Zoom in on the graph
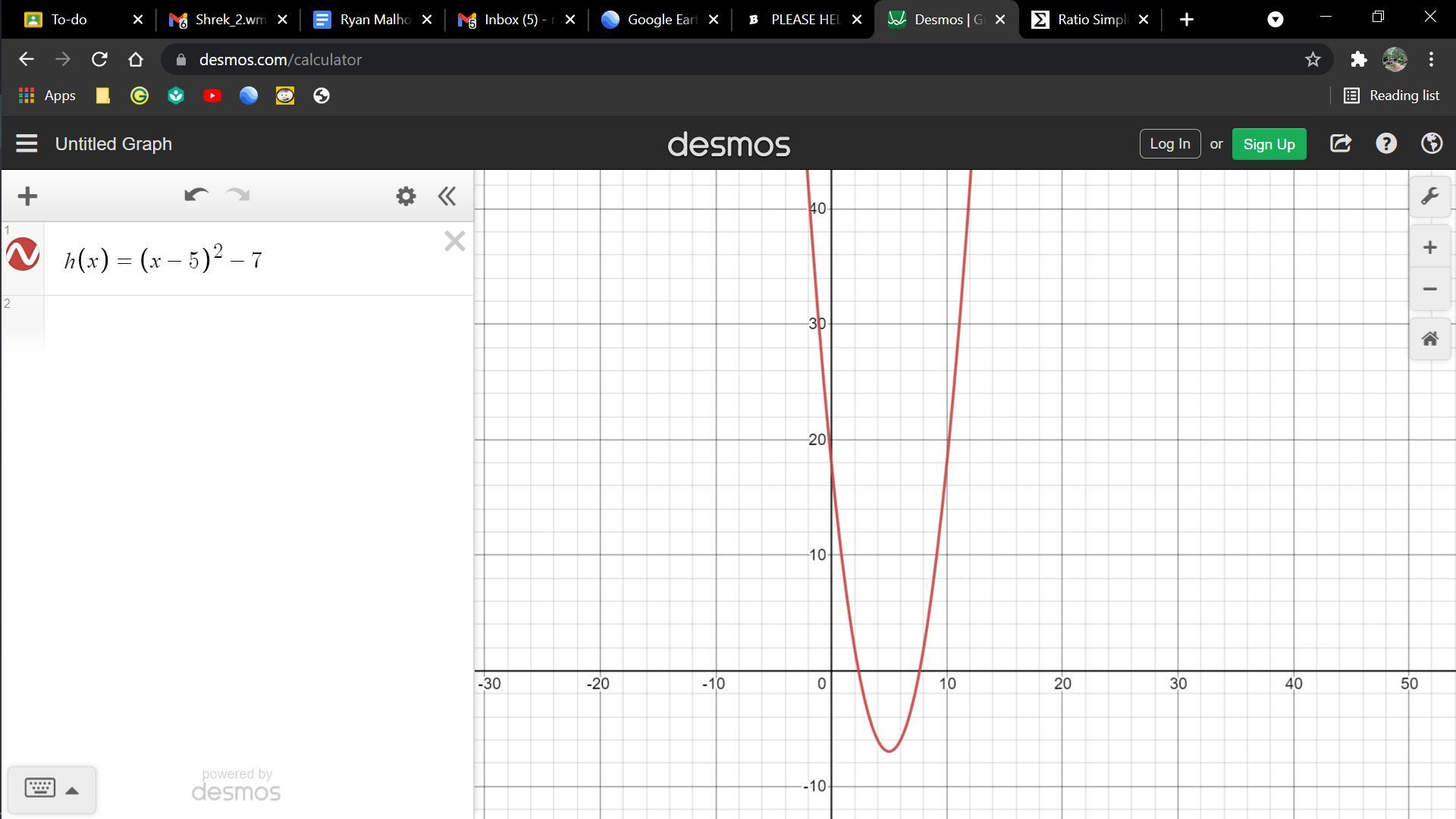The height and width of the screenshot is (819, 1456). click(1429, 247)
